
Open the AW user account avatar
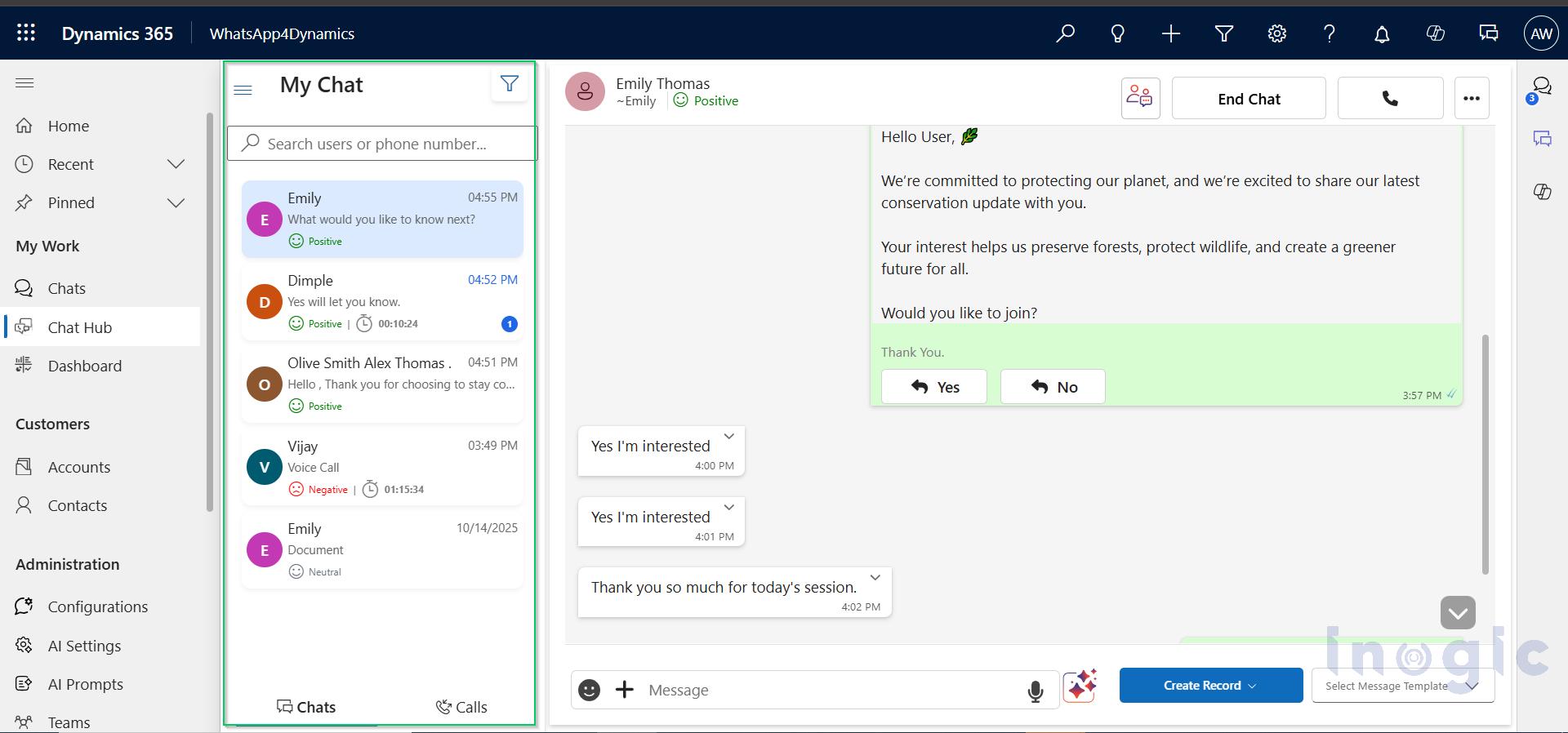pos(1541,33)
